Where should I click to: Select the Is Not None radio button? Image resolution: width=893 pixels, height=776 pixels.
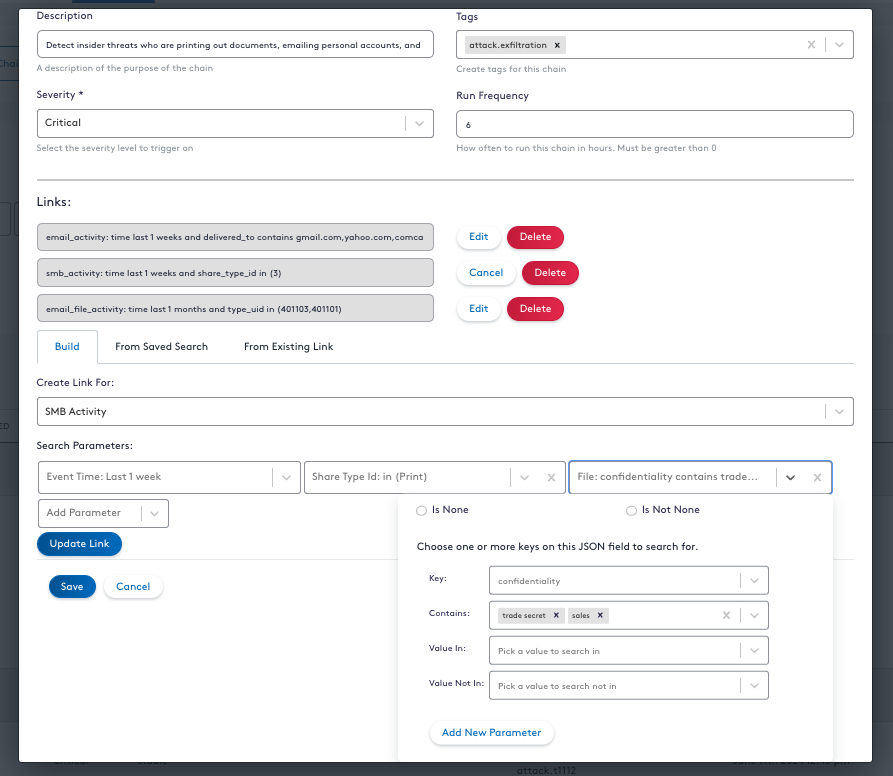point(631,510)
